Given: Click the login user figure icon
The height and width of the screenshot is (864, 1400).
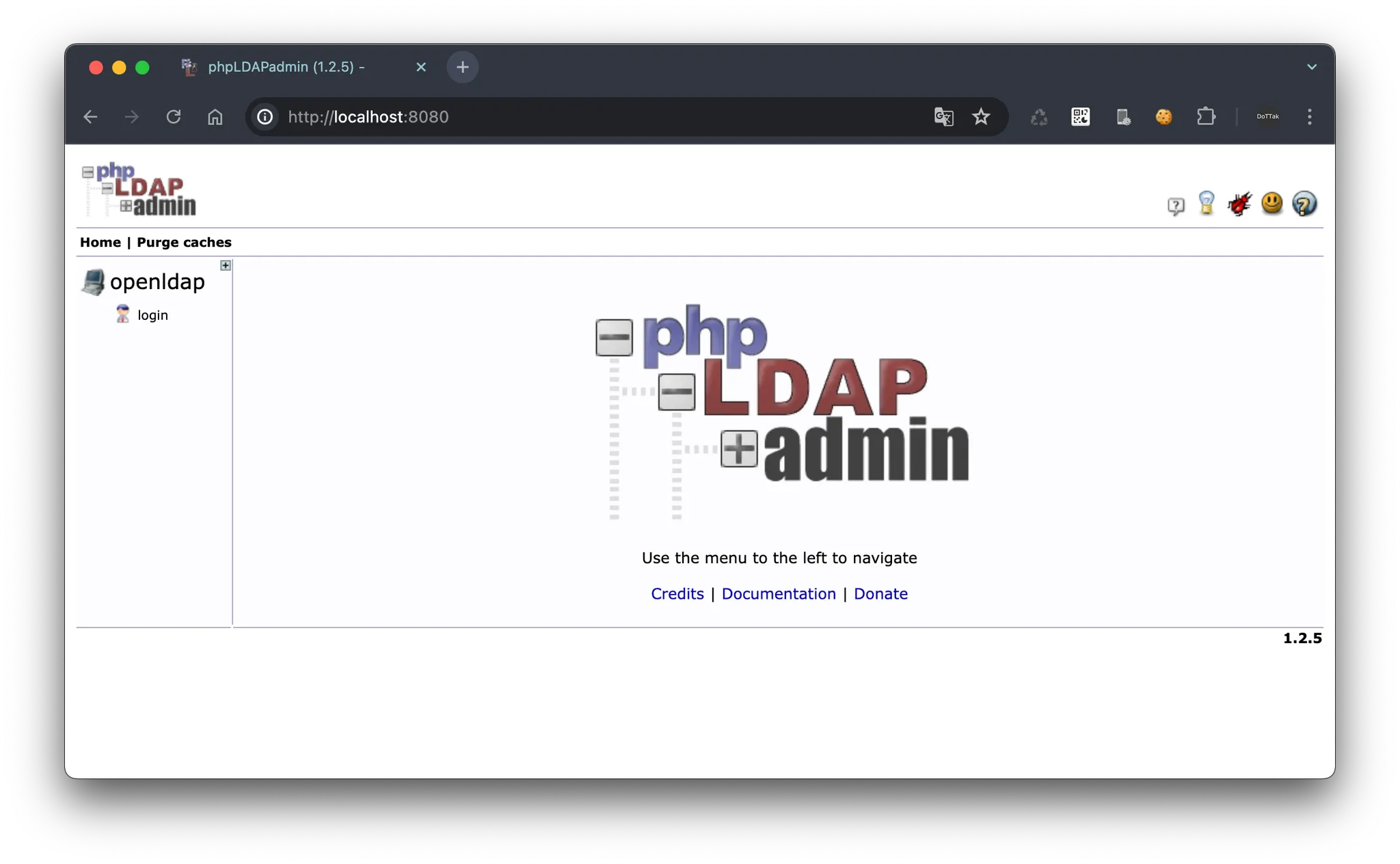Looking at the screenshot, I should pos(122,314).
